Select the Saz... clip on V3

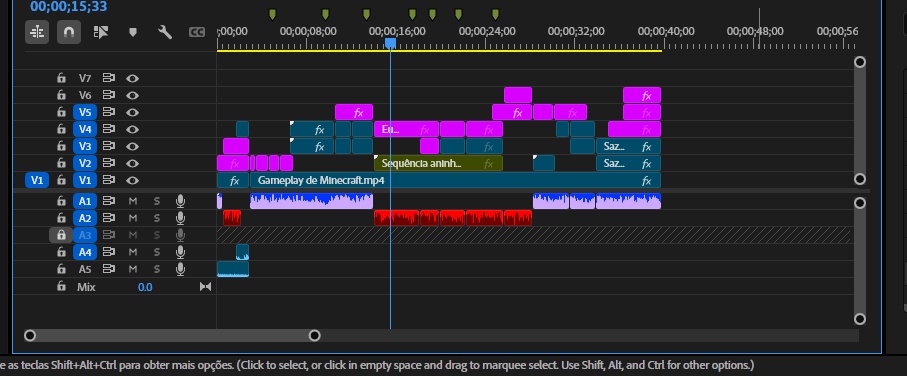(x=628, y=146)
